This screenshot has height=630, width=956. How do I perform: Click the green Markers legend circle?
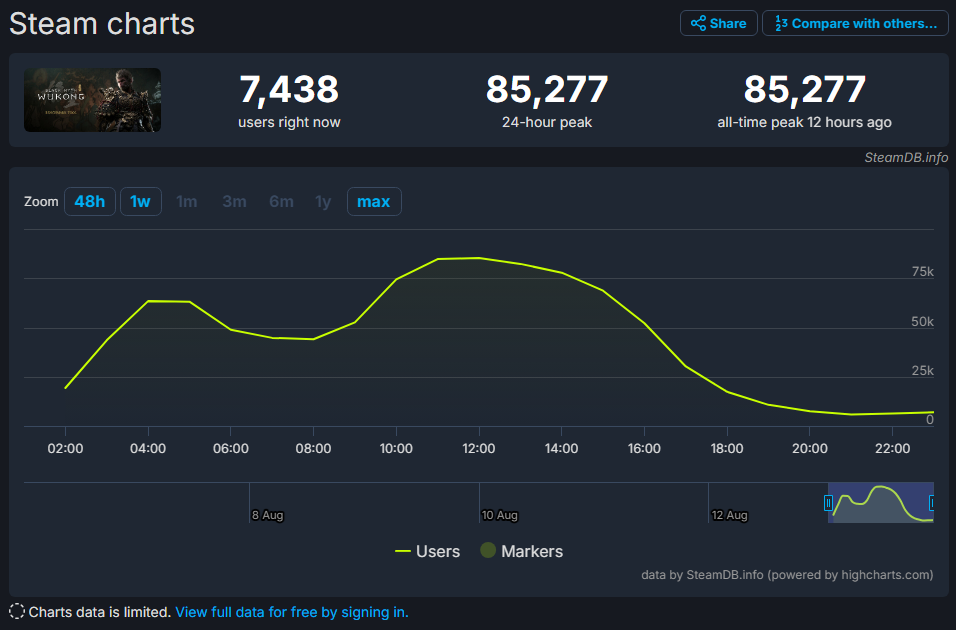[x=488, y=550]
